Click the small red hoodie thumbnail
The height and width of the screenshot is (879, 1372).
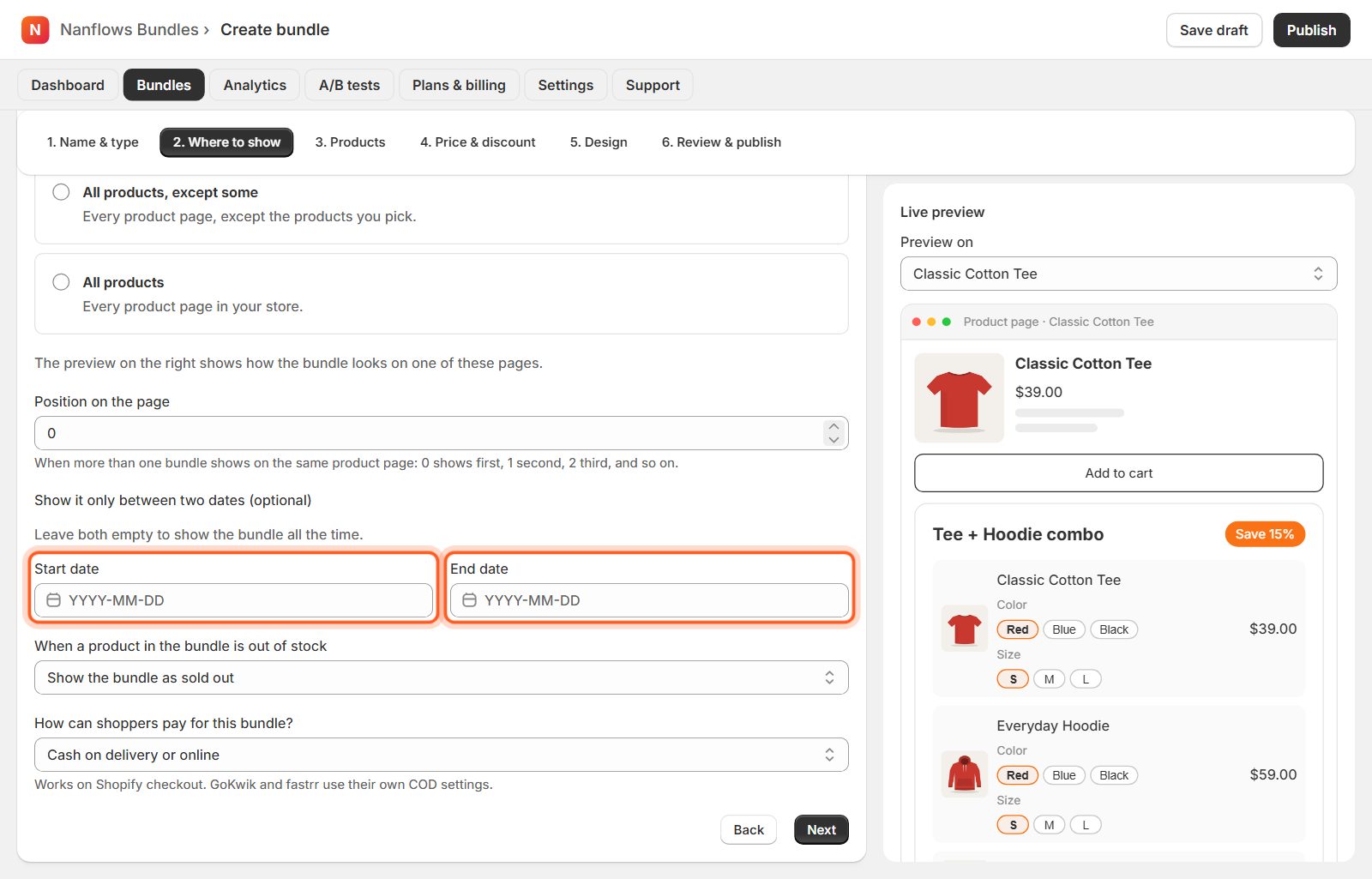tap(965, 774)
